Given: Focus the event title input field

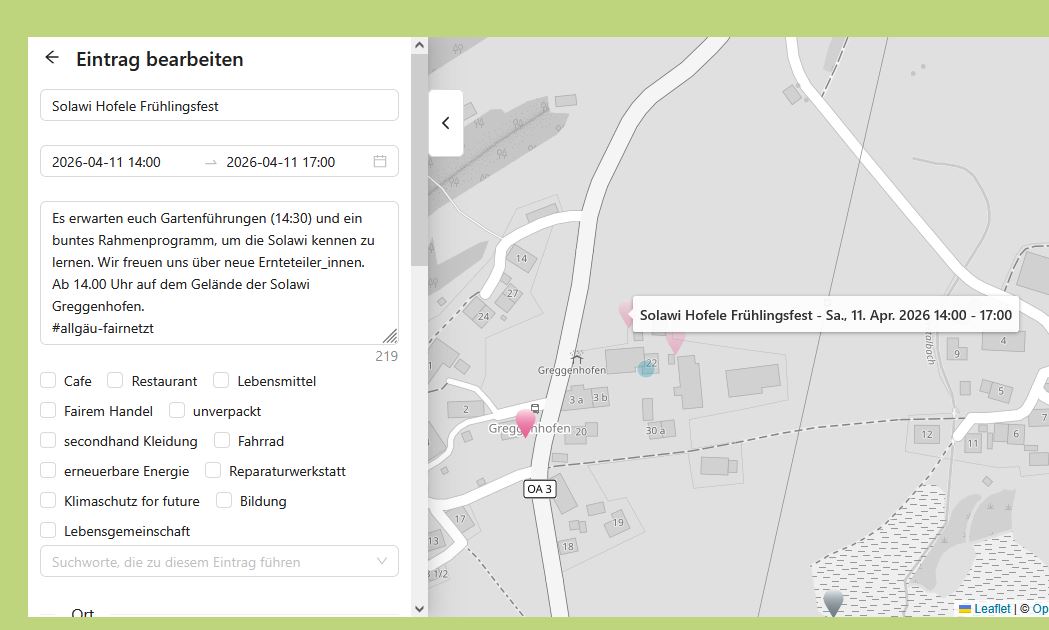Looking at the screenshot, I should [x=219, y=105].
